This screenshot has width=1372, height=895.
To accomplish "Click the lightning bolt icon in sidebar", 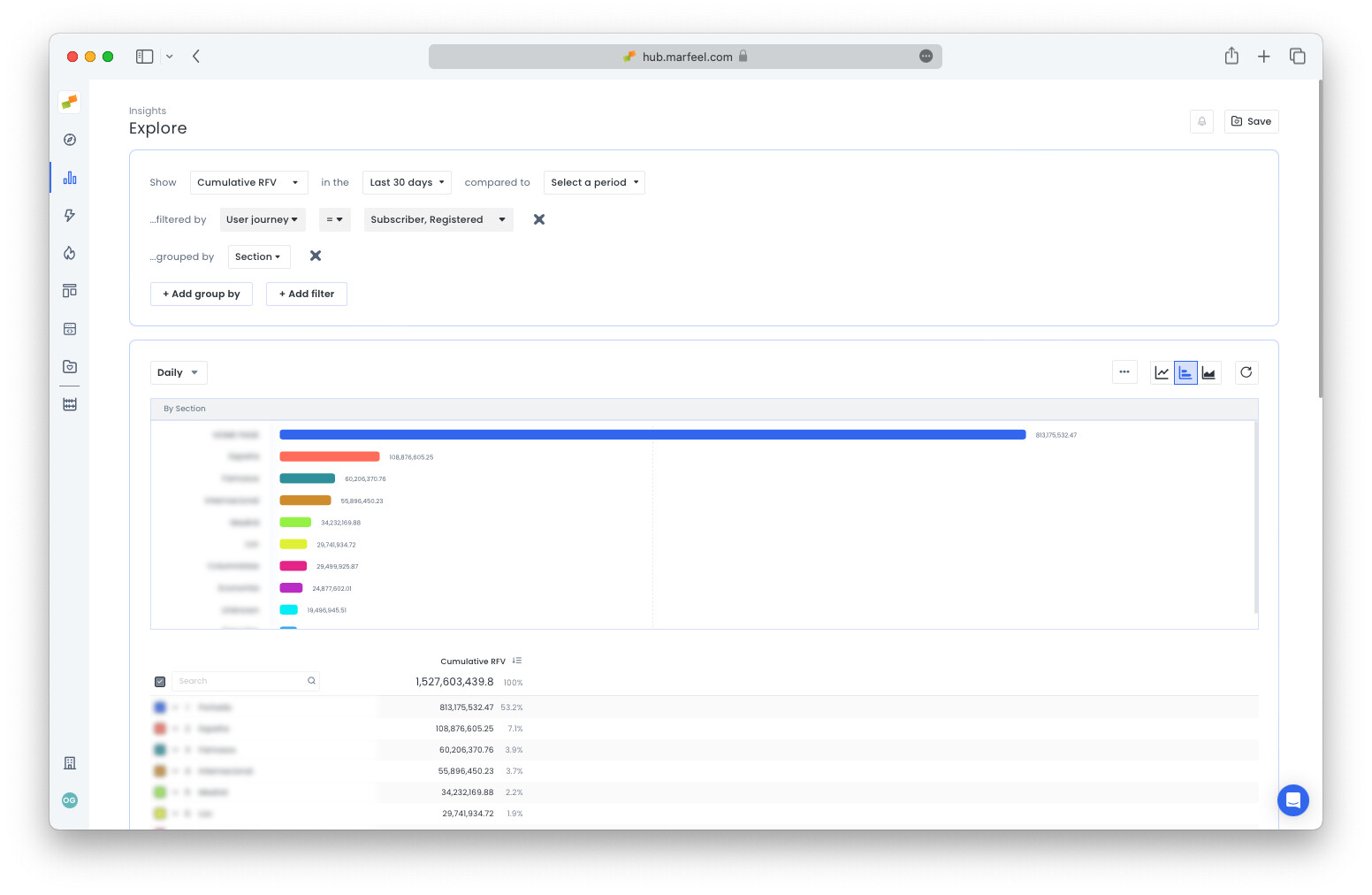I will tap(69, 215).
